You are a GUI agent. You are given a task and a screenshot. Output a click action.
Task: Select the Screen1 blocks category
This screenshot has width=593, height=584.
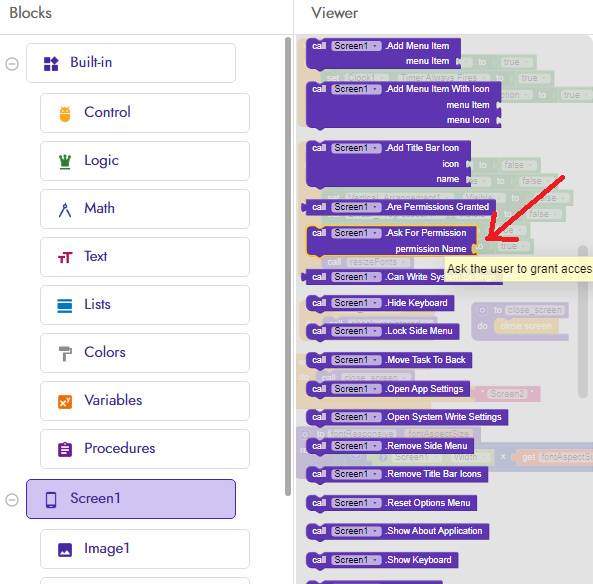(x=131, y=499)
